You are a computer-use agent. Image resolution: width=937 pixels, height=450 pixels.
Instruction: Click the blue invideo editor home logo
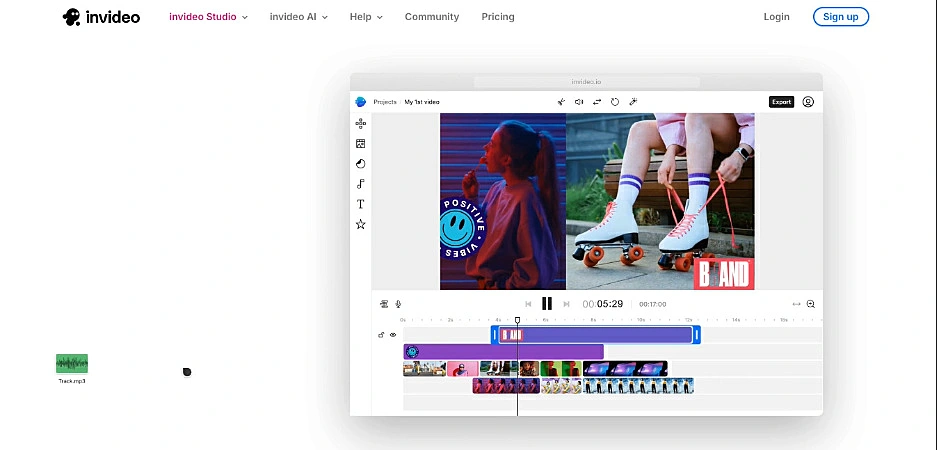[x=360, y=102]
